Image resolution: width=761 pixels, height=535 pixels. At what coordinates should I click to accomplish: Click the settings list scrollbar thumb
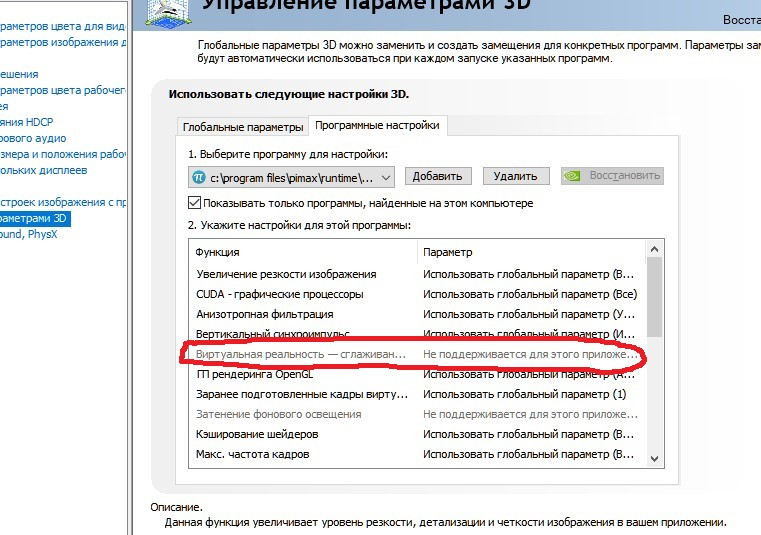pos(654,296)
